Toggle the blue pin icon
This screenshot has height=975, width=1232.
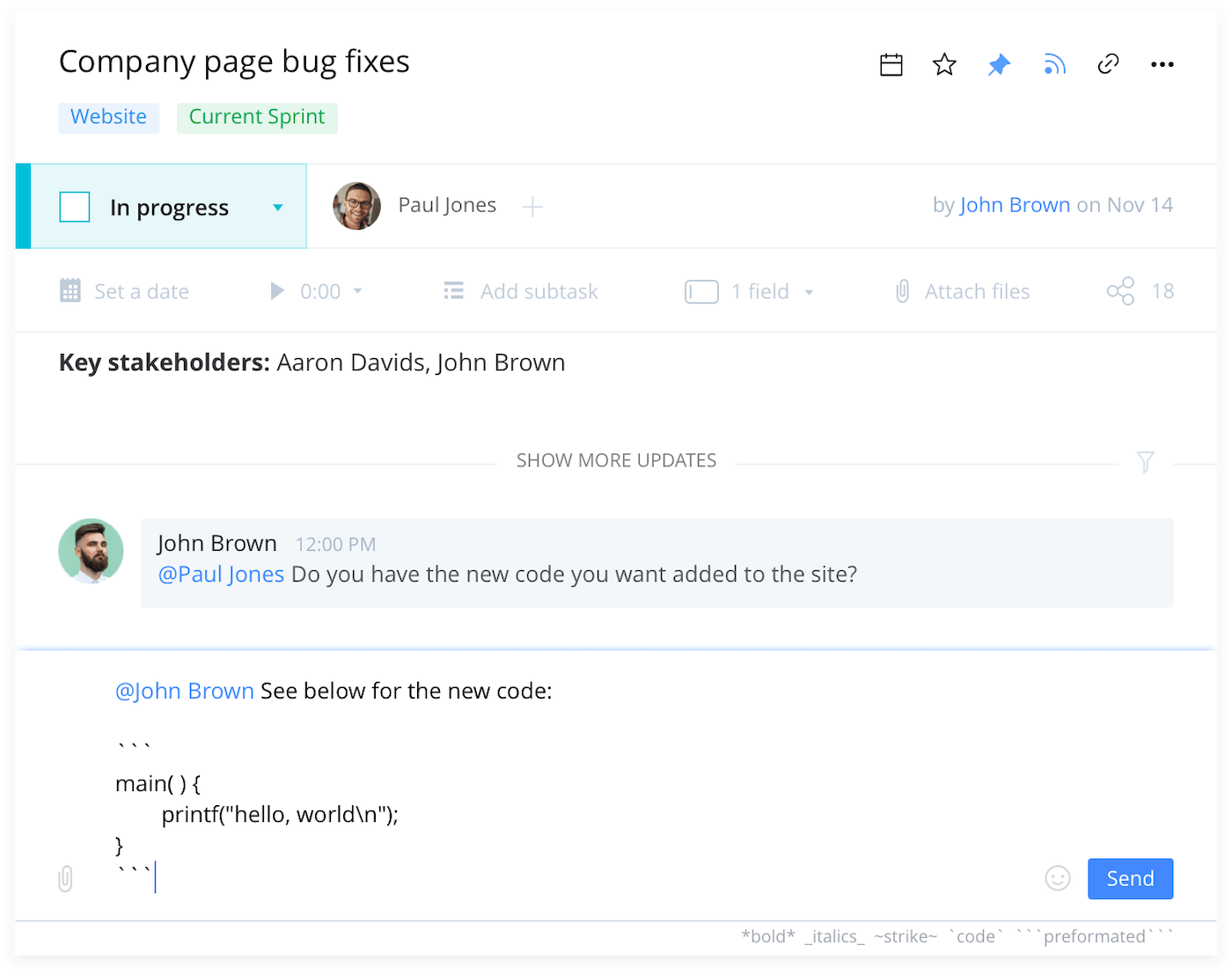pos(999,64)
